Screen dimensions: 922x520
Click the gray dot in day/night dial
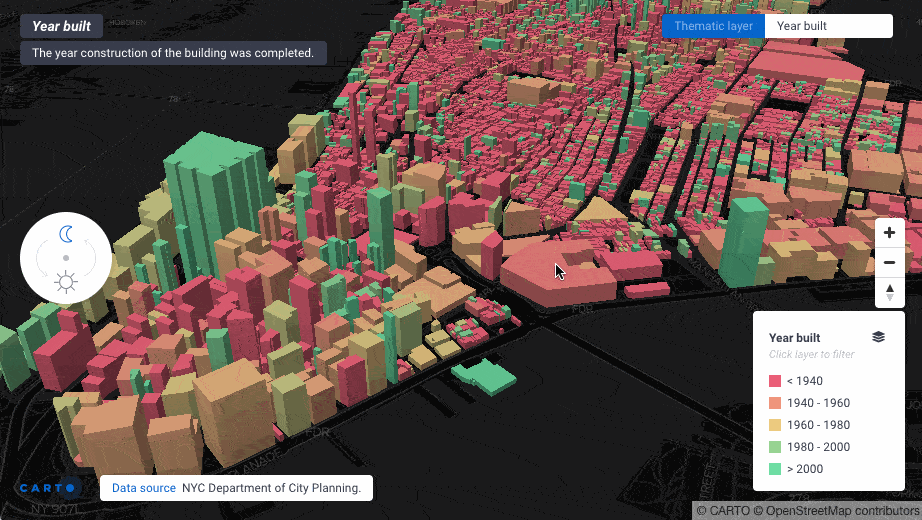click(66, 258)
